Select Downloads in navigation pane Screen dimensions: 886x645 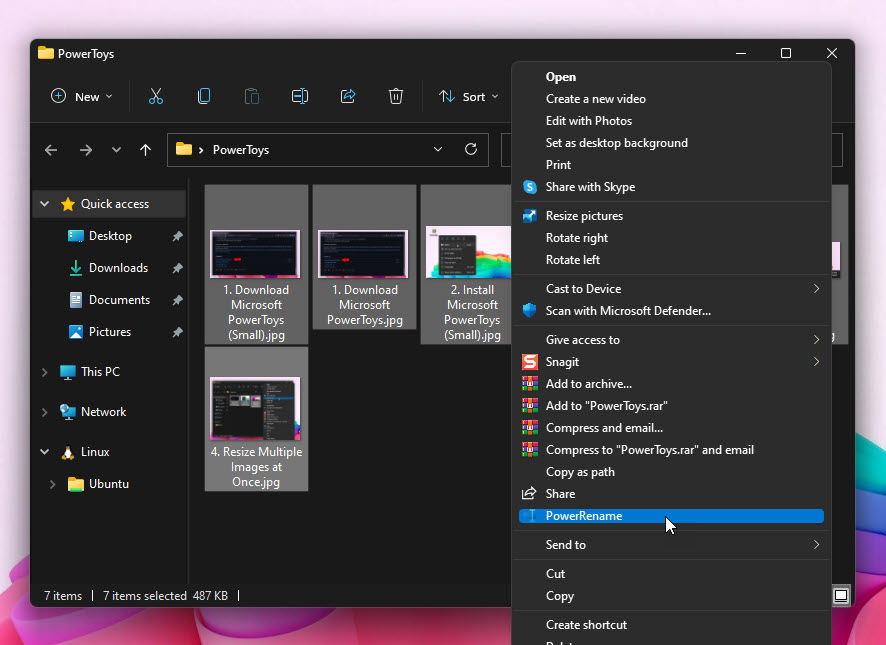pos(118,268)
